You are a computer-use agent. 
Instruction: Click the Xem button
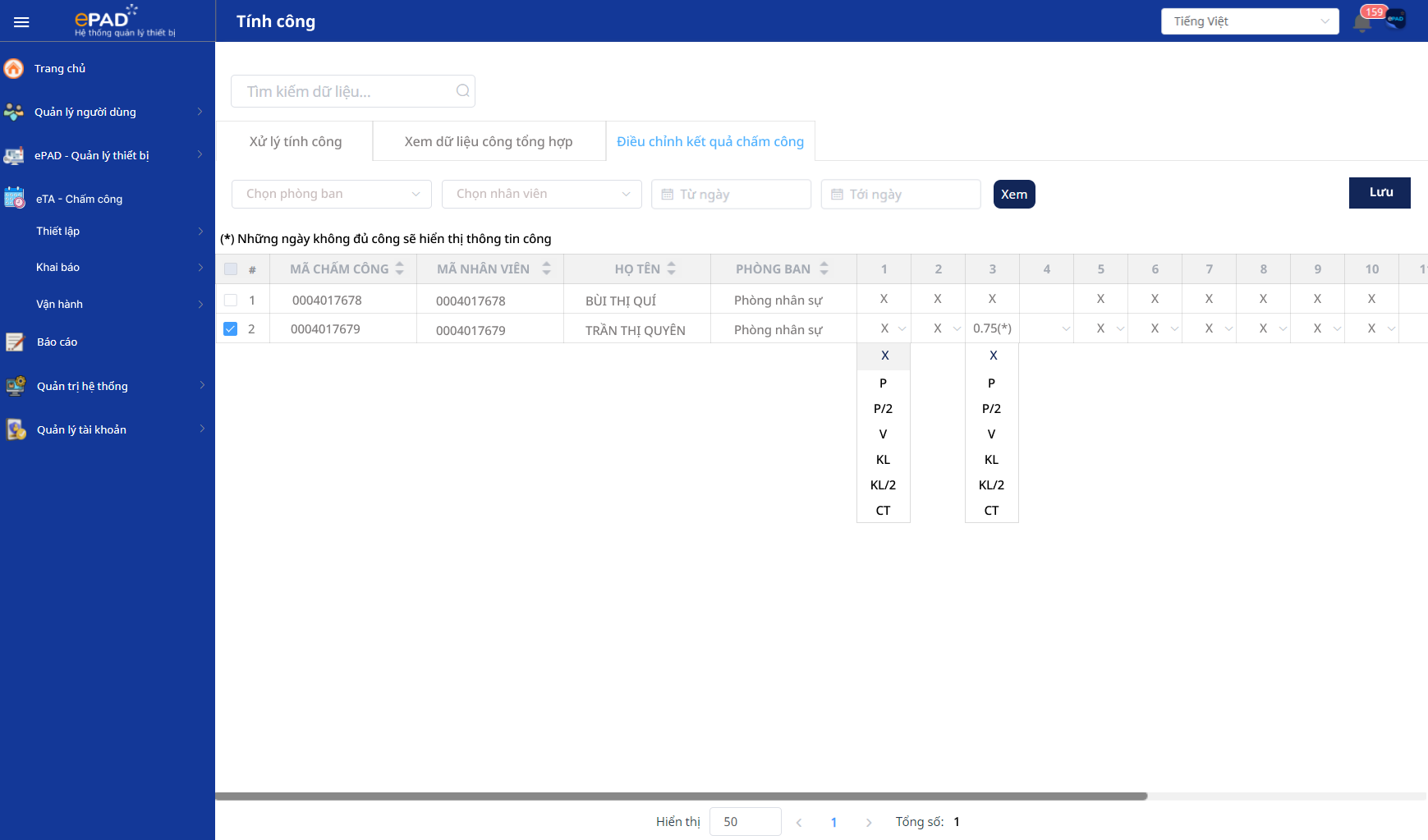point(1014,195)
